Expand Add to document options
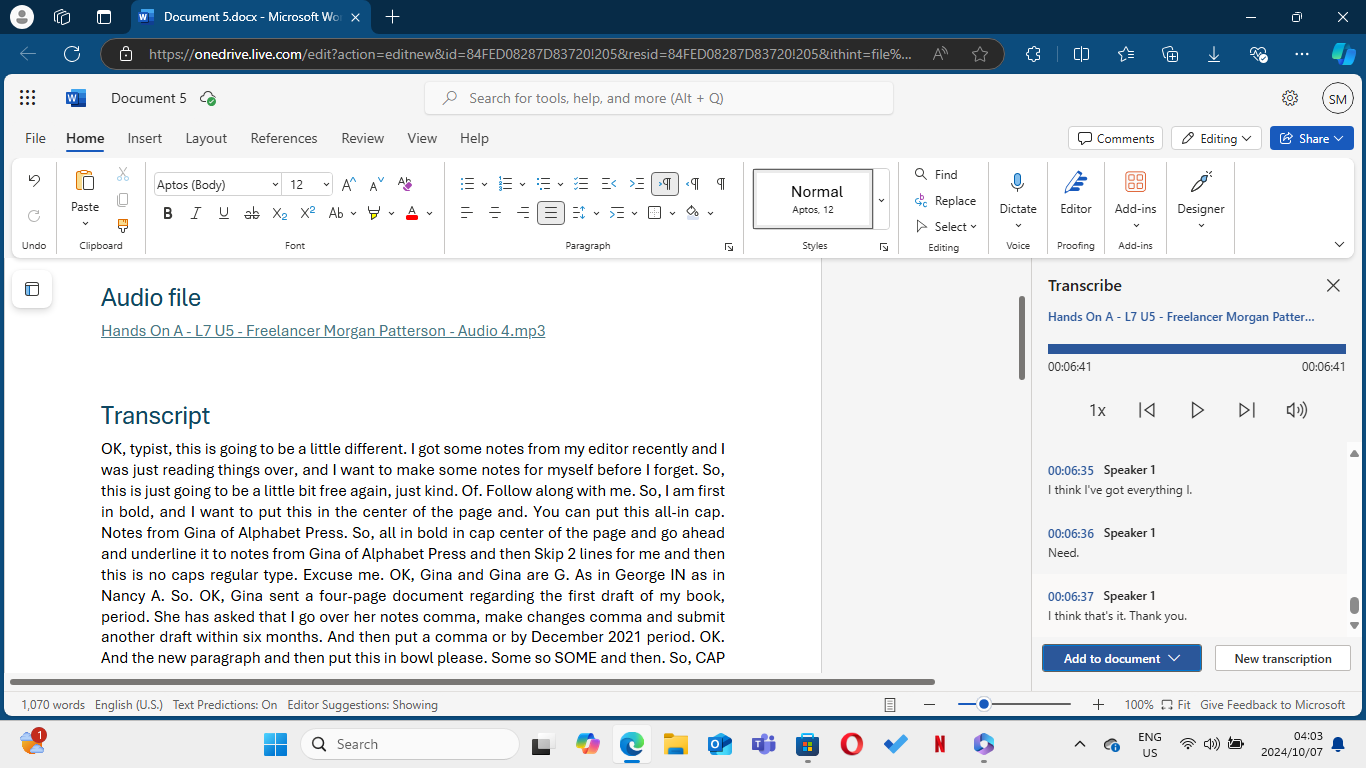Viewport: 1366px width, 768px height. [1175, 658]
